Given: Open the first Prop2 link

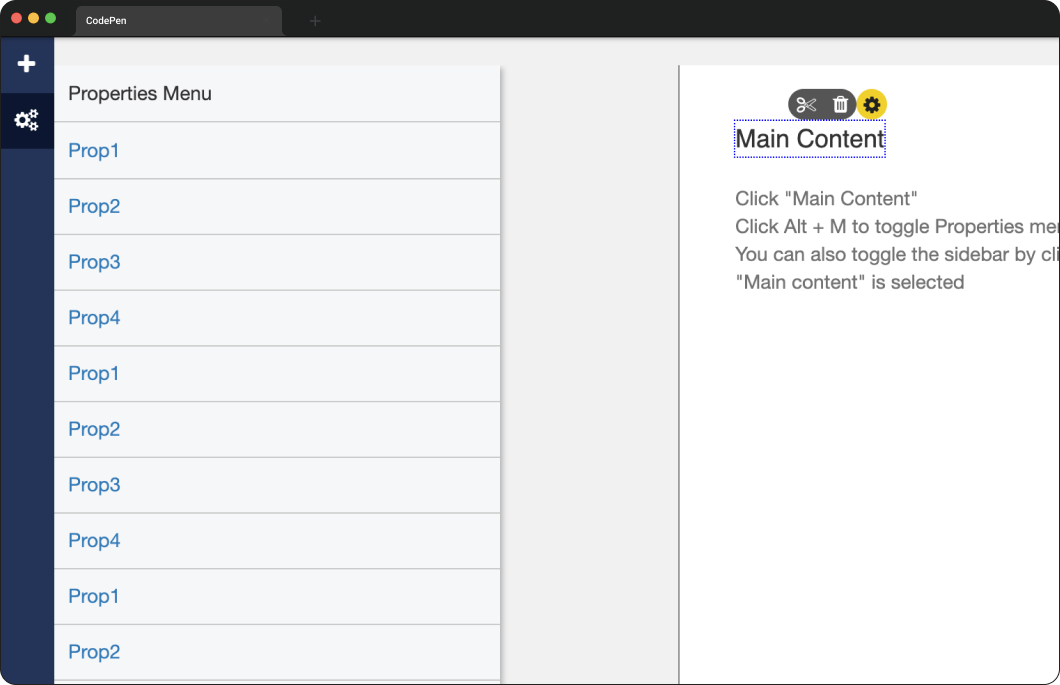Looking at the screenshot, I should click(94, 206).
